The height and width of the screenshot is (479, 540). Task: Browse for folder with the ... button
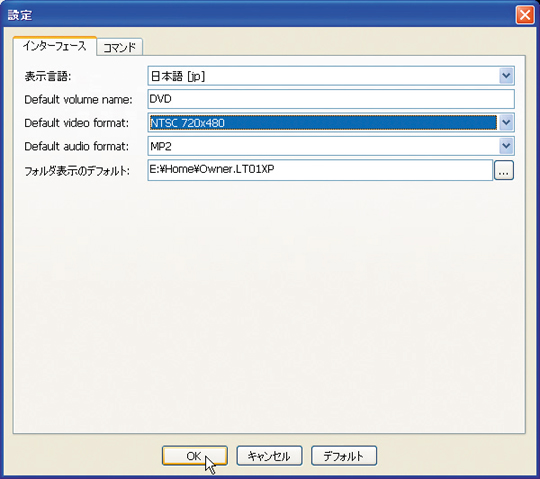[x=504, y=170]
